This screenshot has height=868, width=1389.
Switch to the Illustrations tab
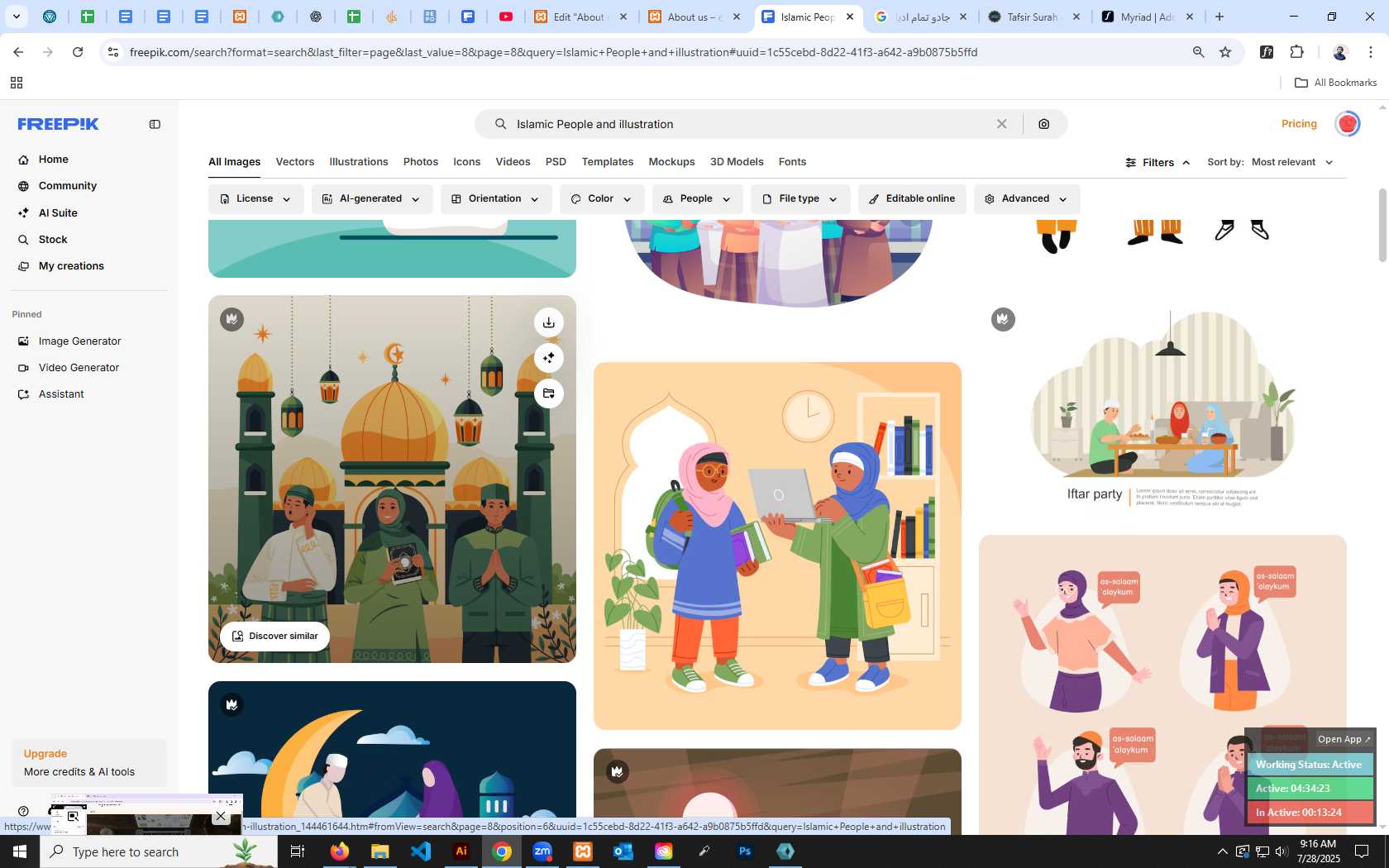[359, 162]
